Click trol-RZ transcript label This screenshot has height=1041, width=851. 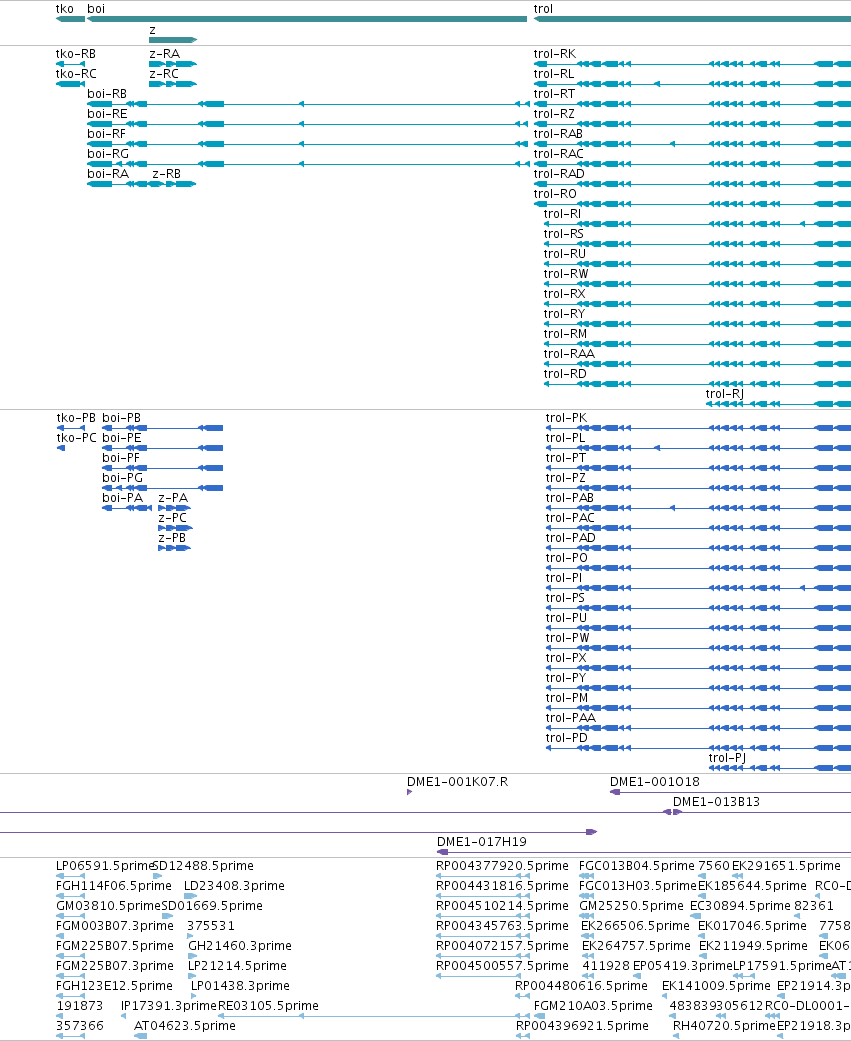[554, 114]
